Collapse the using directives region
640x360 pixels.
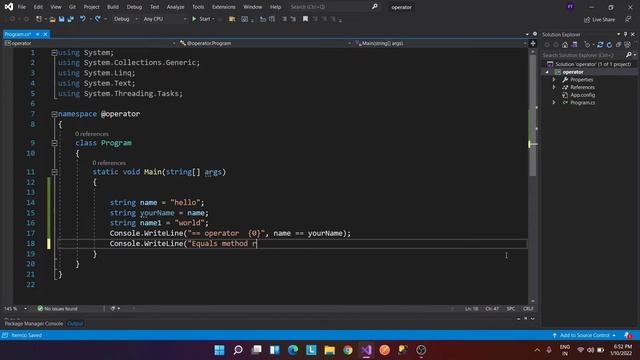pyautogui.click(x=54, y=53)
